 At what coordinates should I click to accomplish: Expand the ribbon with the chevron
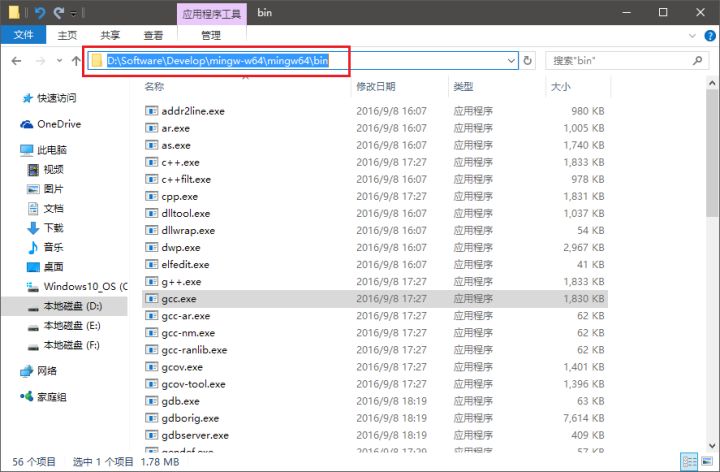click(x=692, y=36)
